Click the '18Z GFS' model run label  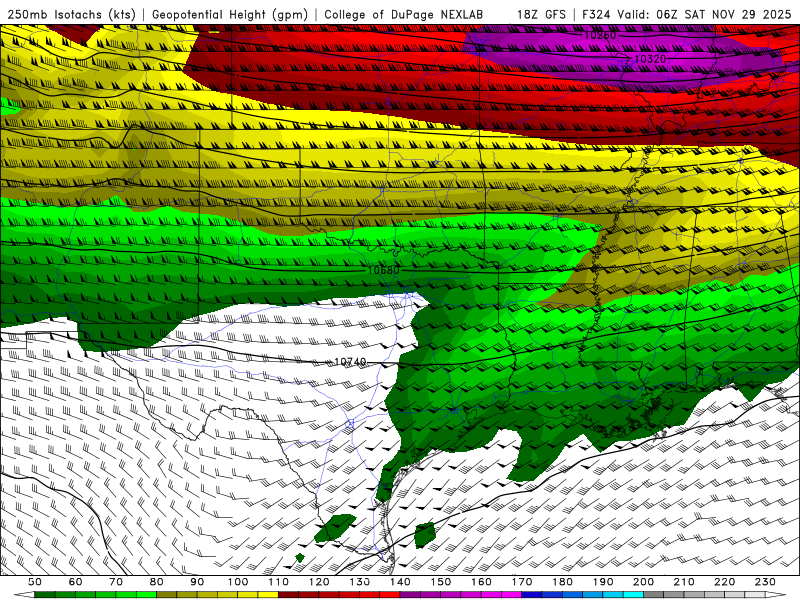coord(541,14)
